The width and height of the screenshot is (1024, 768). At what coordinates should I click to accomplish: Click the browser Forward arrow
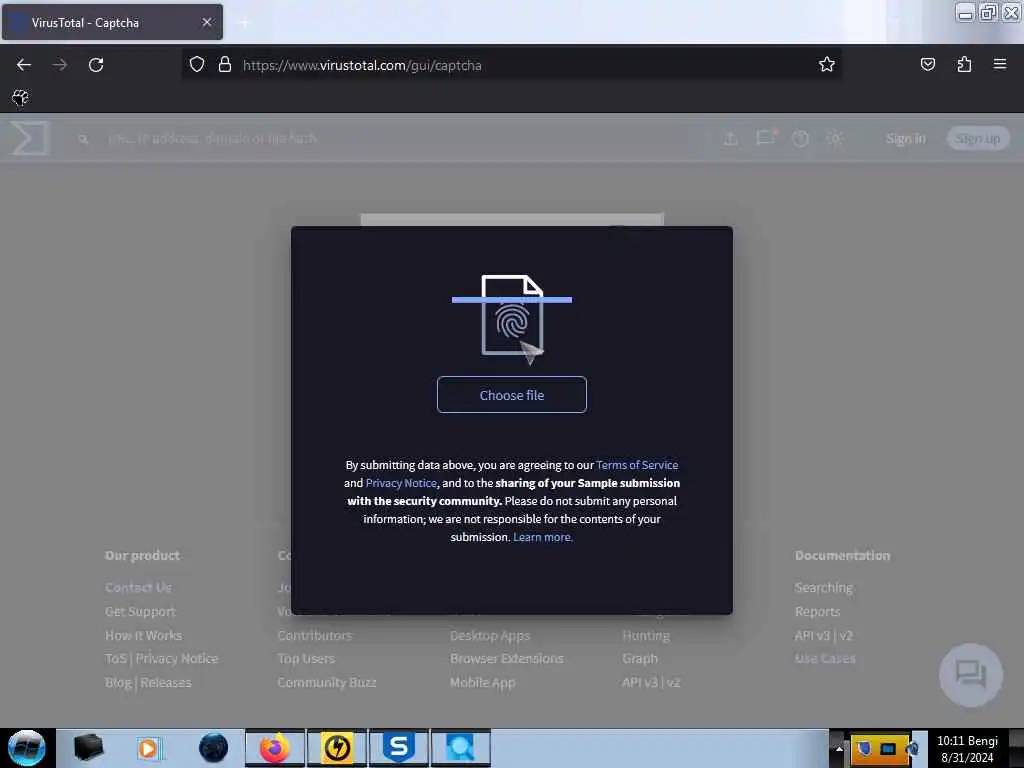coord(60,65)
